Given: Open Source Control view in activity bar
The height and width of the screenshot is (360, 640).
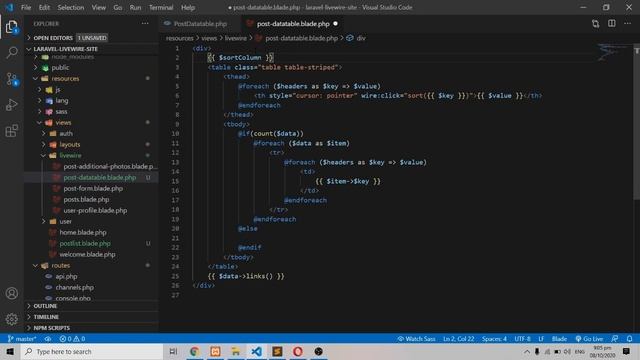Looking at the screenshot, I should (12, 79).
